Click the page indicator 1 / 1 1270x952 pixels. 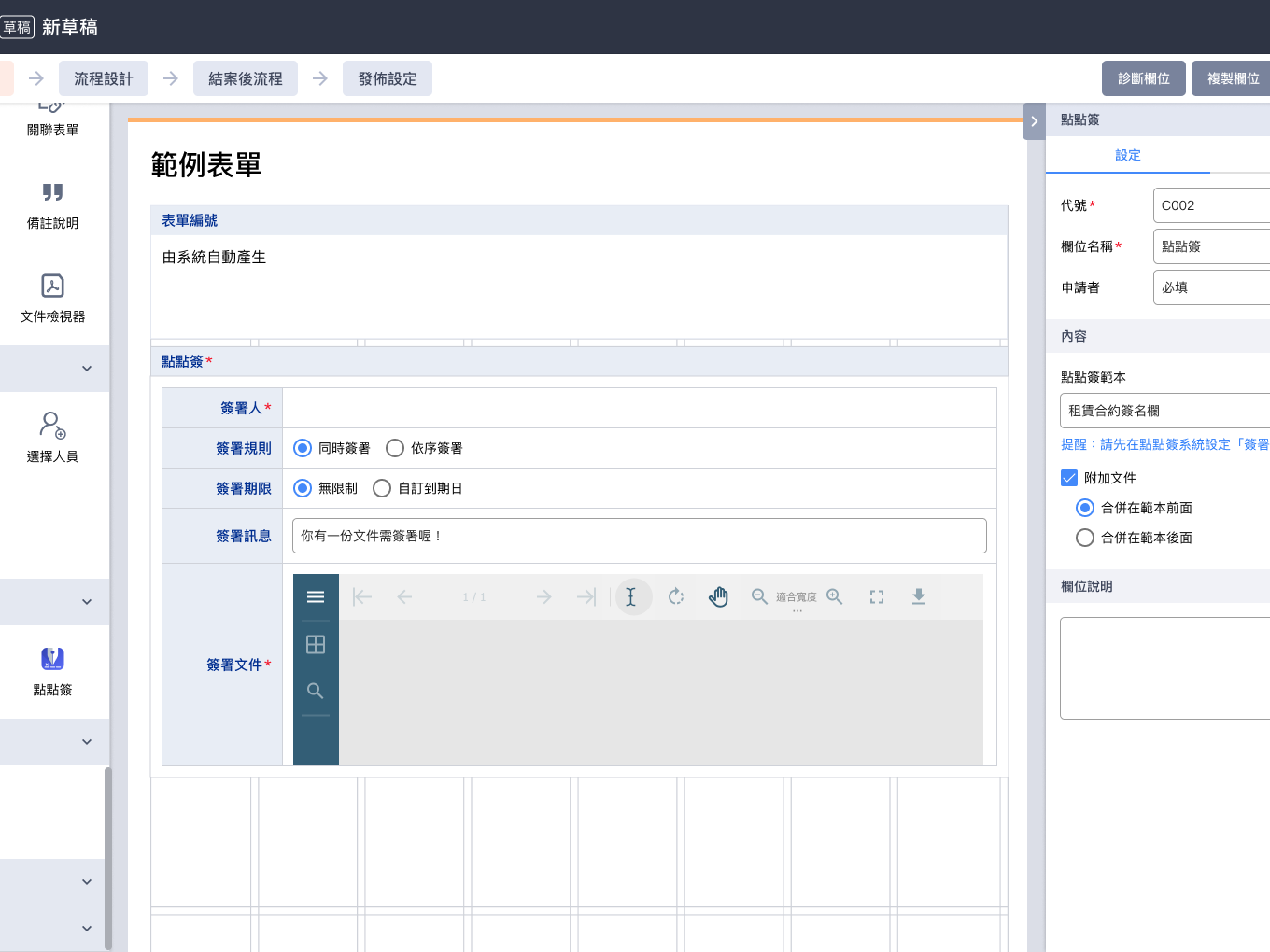point(474,597)
